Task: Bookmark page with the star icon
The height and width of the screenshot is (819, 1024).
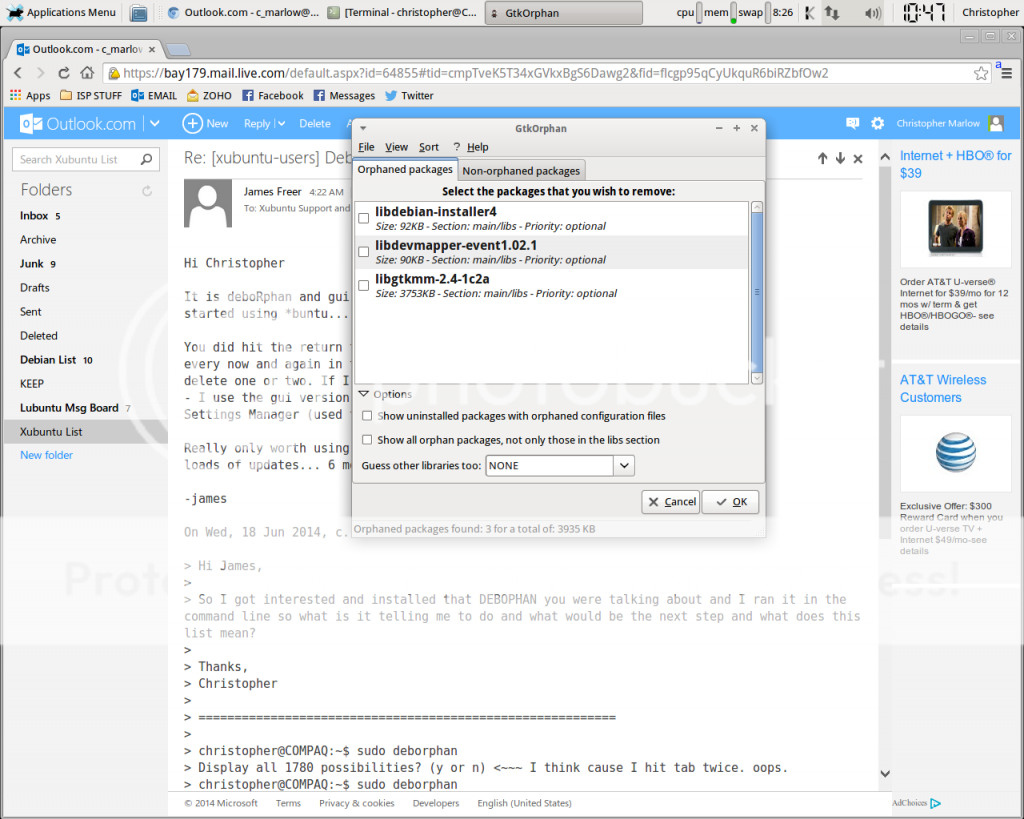Action: [x=981, y=73]
